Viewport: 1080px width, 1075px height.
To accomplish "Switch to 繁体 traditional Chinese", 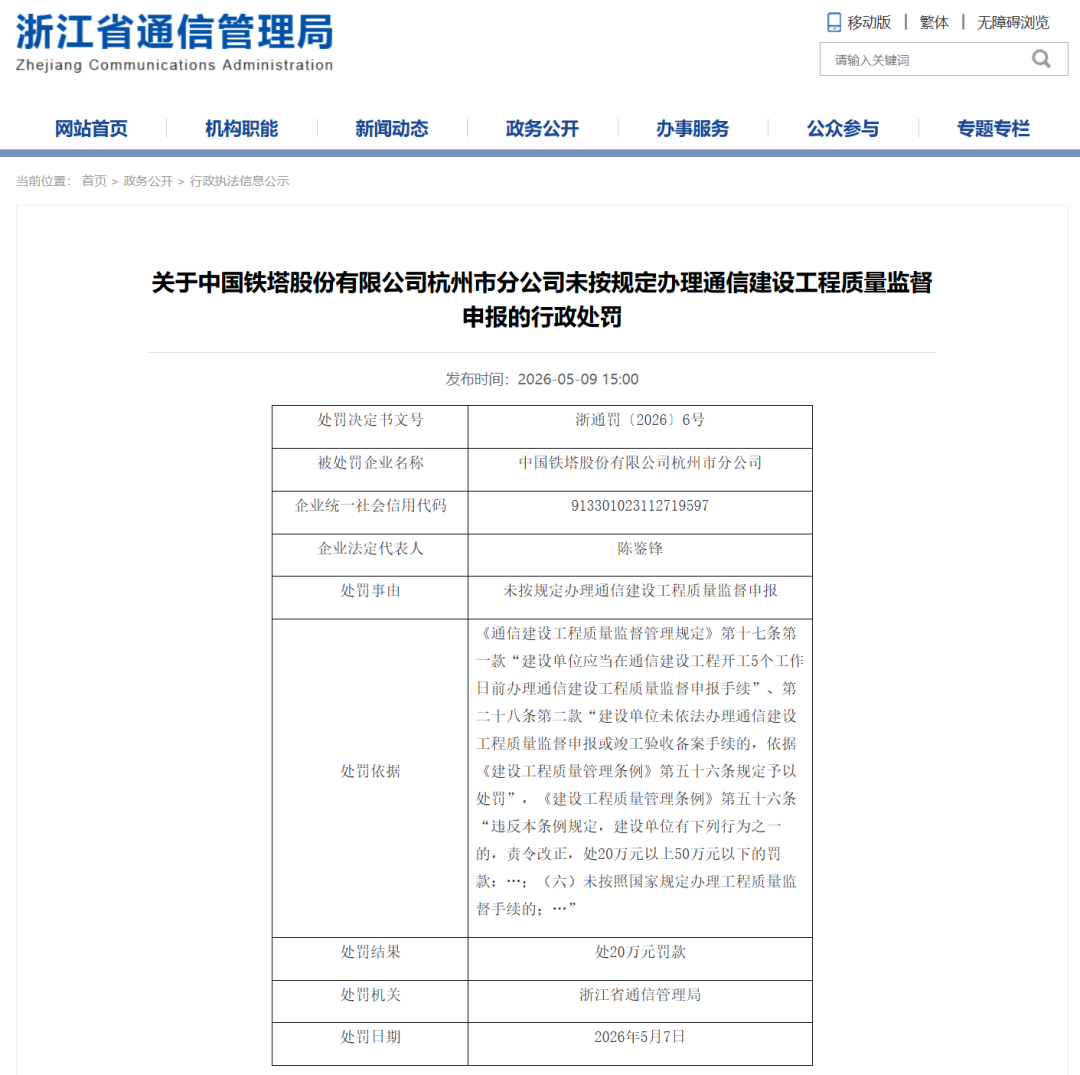I will [x=934, y=22].
